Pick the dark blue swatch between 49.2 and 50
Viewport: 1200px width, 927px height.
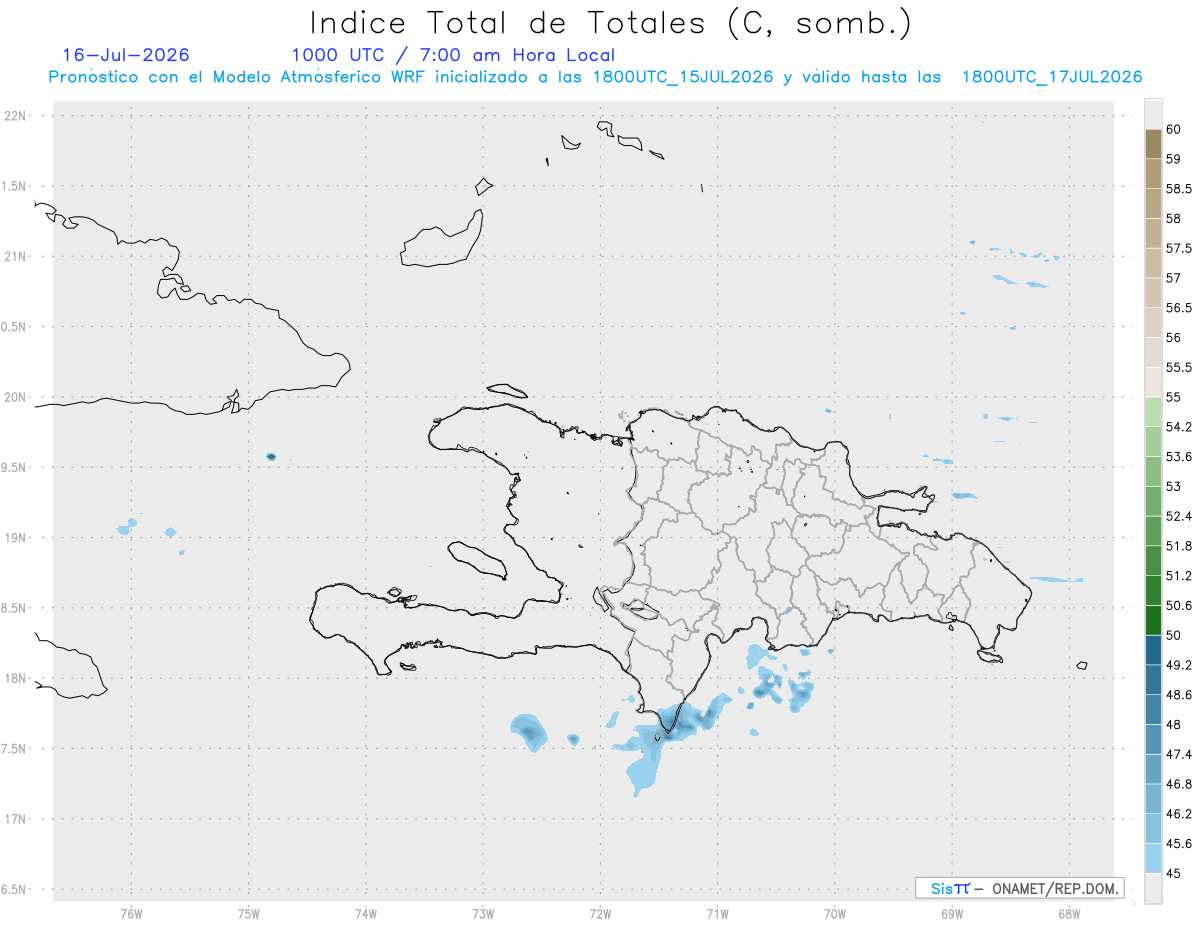pos(1153,650)
